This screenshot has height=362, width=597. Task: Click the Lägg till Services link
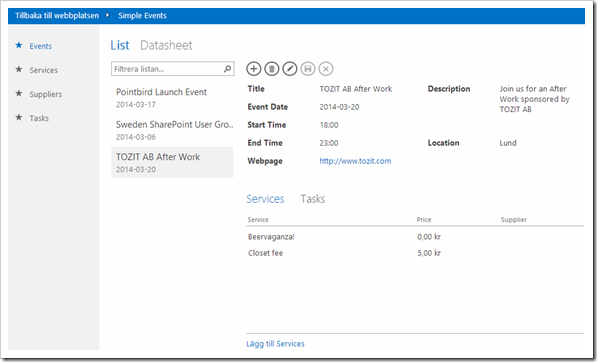tap(275, 344)
